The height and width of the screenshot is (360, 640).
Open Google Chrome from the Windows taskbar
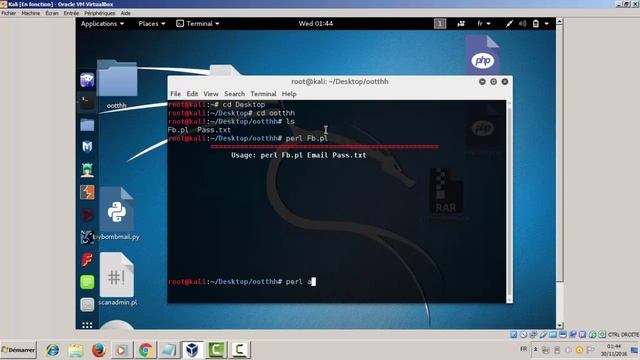coord(145,350)
